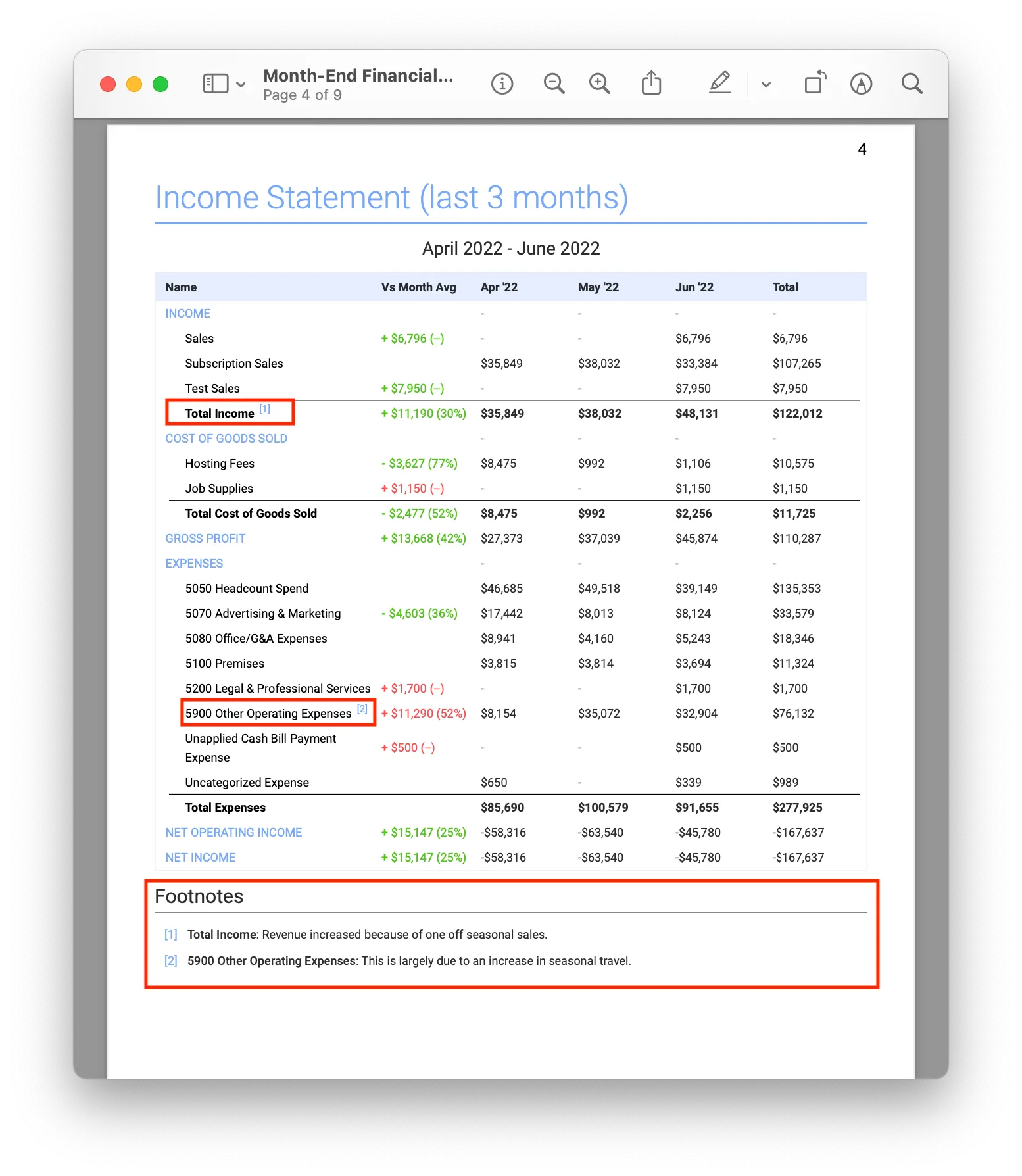1022x1176 pixels.
Task: Click the $277,925 Total Expenses value
Action: click(x=797, y=808)
